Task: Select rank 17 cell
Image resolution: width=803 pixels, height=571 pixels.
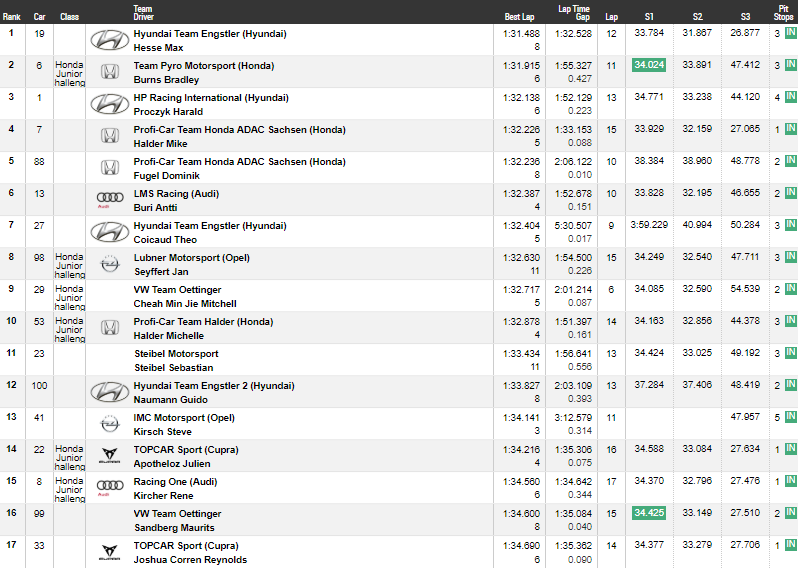Action: (x=11, y=545)
